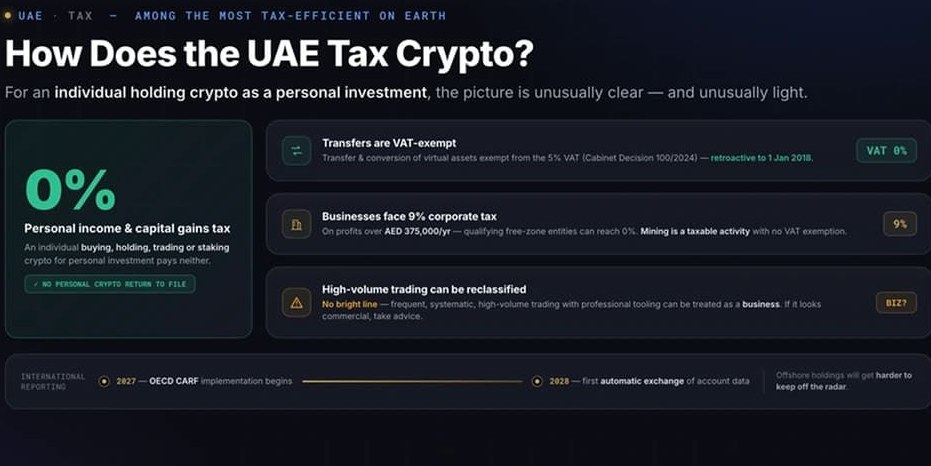Select the 2028 timeline marker circle

537,381
